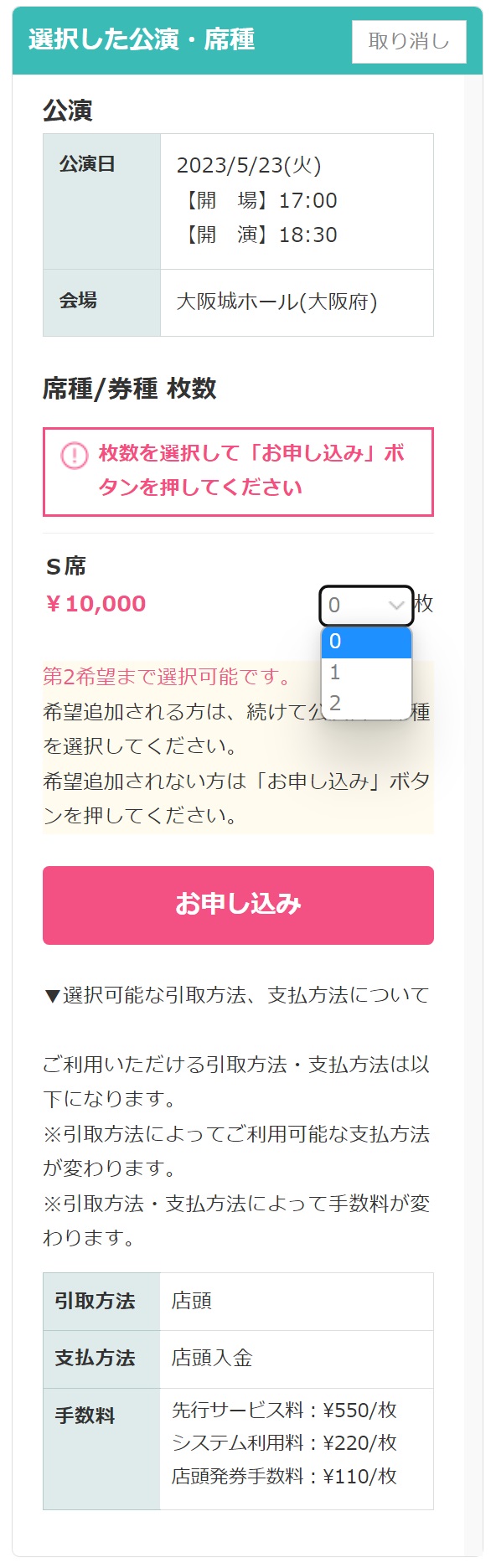Click the 会場 label cell
This screenshot has width=496, height=1568.
[101, 302]
